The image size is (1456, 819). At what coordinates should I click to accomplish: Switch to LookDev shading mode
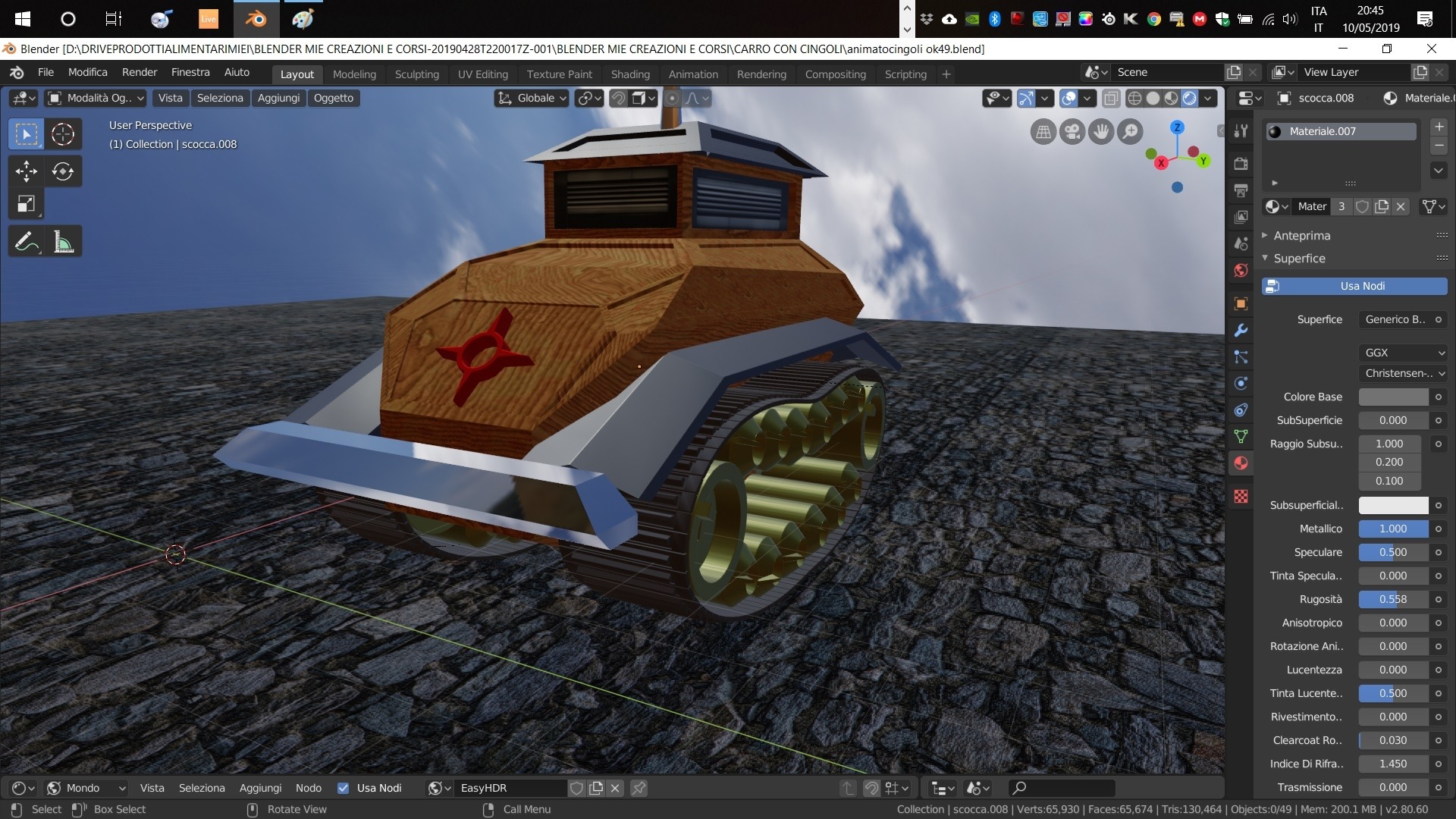(x=1171, y=98)
